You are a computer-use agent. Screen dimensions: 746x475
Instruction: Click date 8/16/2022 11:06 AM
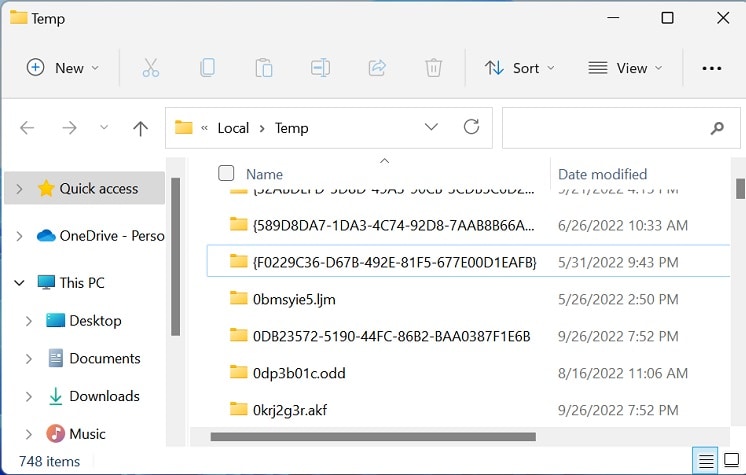click(x=623, y=373)
